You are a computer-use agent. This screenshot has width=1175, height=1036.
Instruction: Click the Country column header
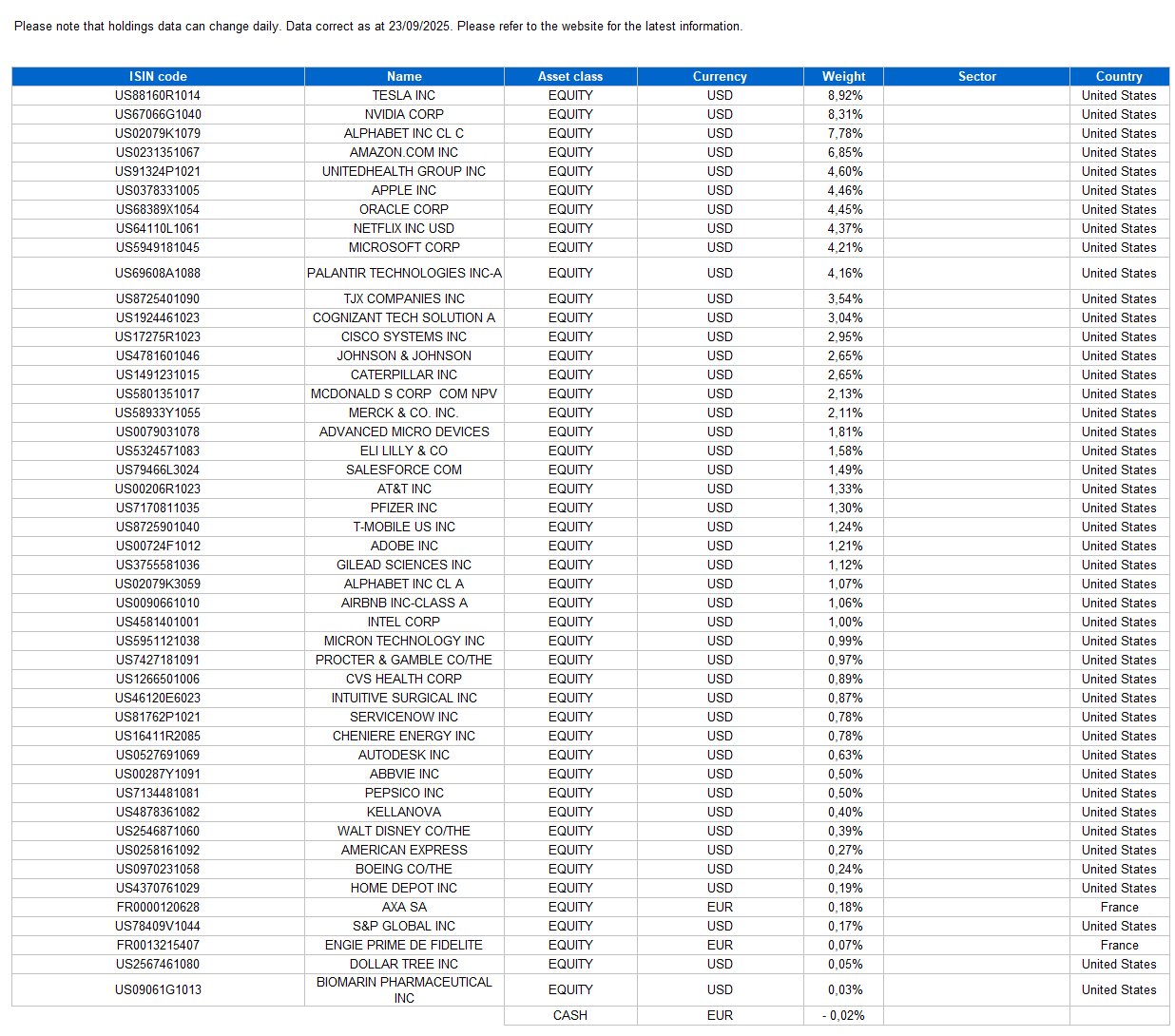coord(1119,76)
